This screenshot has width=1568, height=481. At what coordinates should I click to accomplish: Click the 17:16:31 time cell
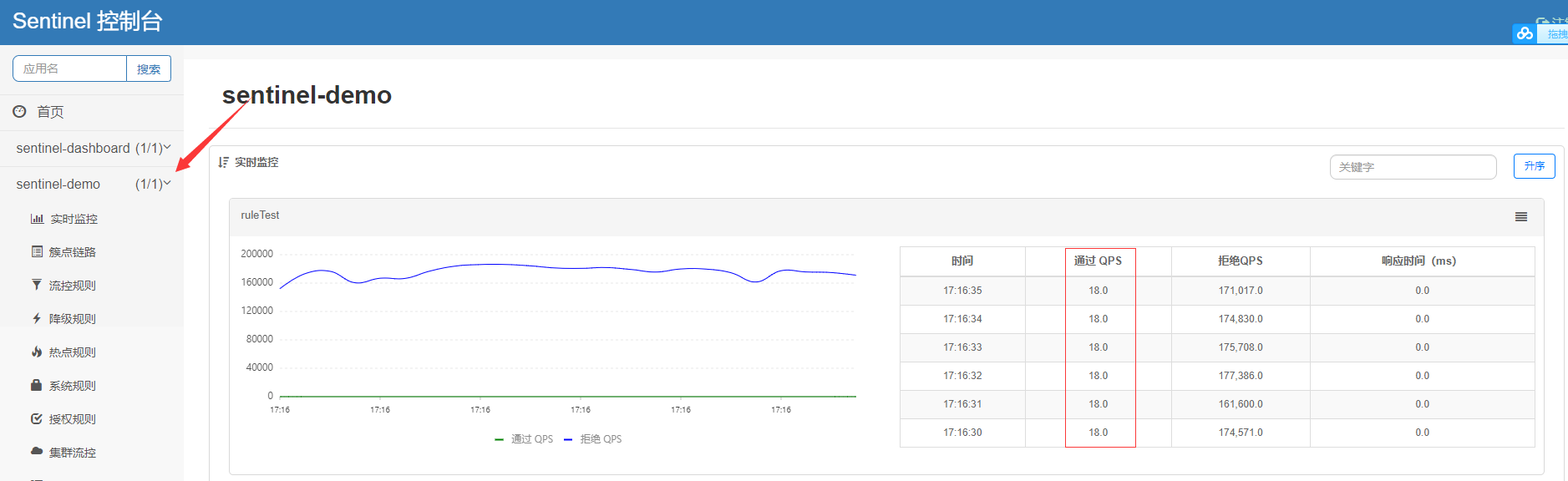(x=962, y=404)
